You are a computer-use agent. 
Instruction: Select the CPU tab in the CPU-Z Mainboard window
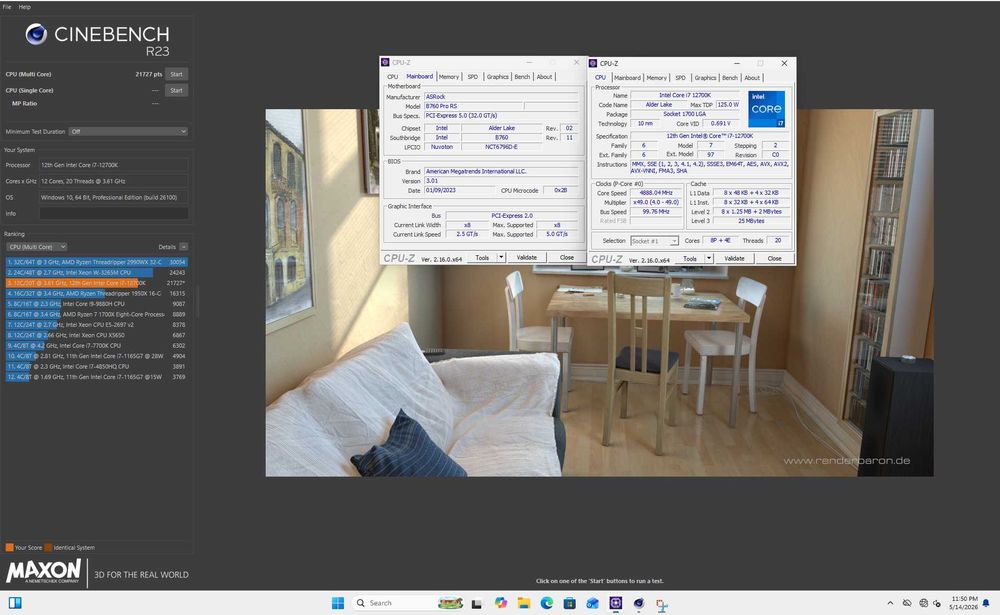[393, 77]
